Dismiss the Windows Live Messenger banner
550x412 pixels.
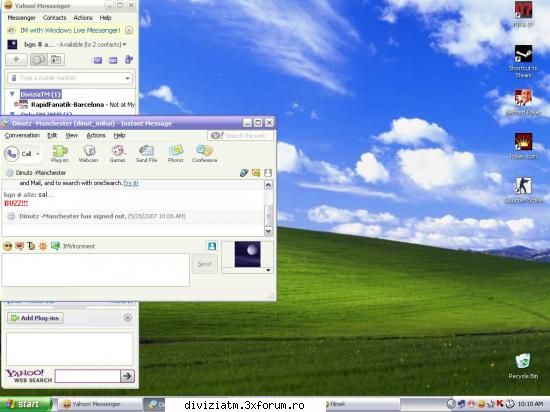point(129,31)
